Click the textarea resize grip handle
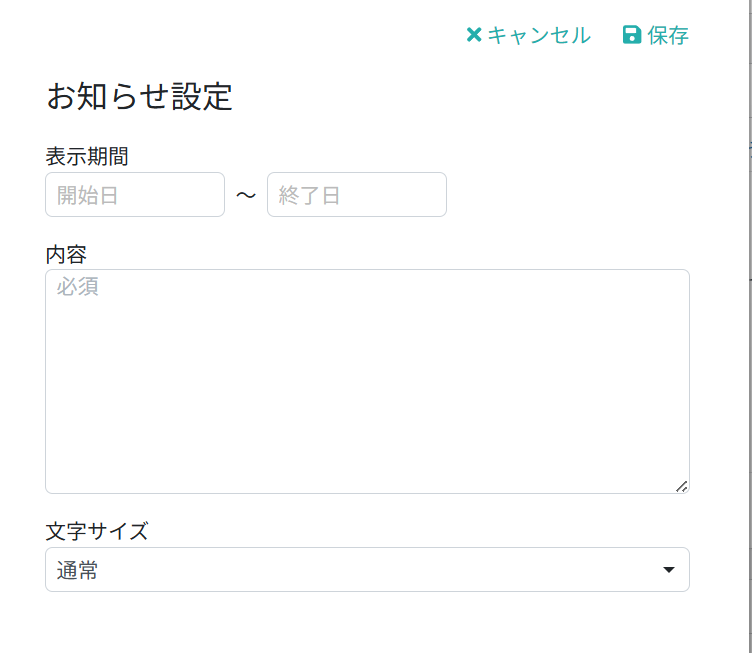752x653 pixels. click(x=682, y=486)
